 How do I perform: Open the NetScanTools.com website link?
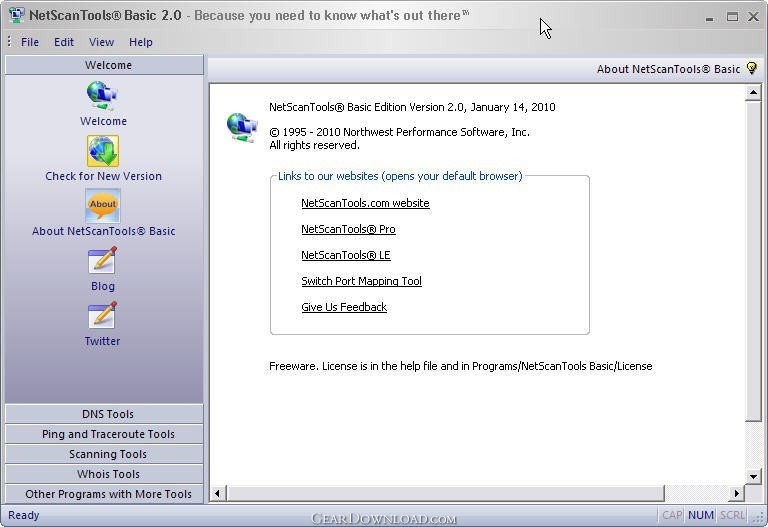365,203
